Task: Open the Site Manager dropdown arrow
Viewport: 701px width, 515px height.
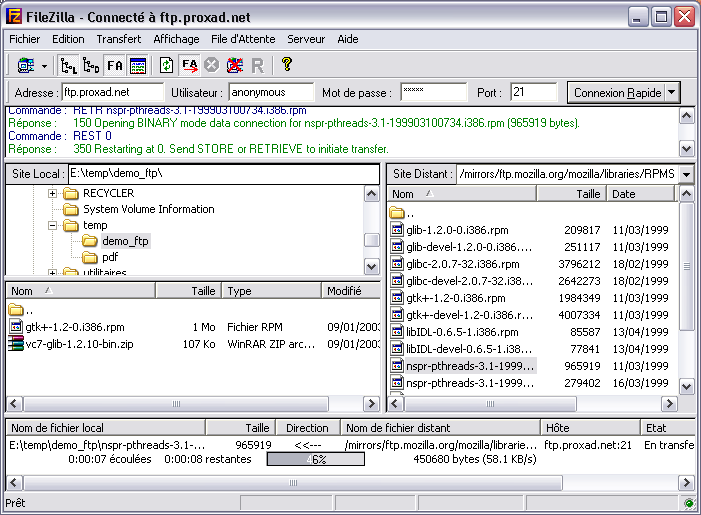Action: coord(44,66)
